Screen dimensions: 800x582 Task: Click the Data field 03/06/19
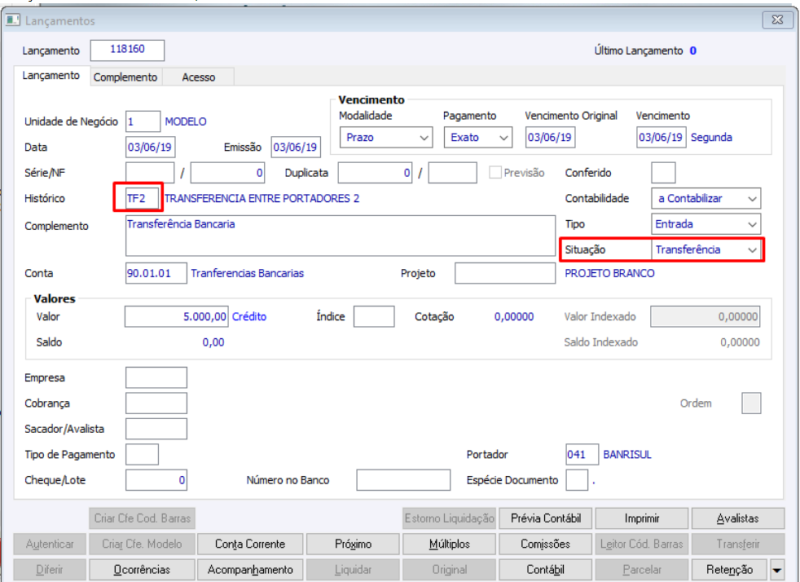(150, 147)
